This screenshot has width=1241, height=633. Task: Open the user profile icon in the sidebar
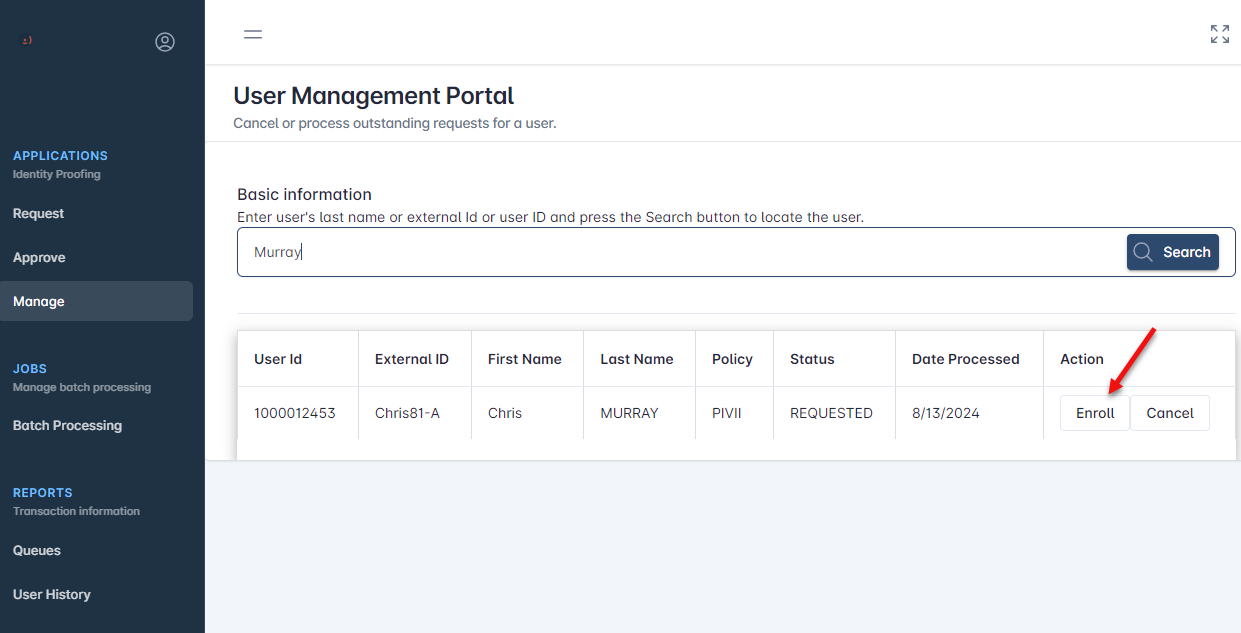coord(165,42)
